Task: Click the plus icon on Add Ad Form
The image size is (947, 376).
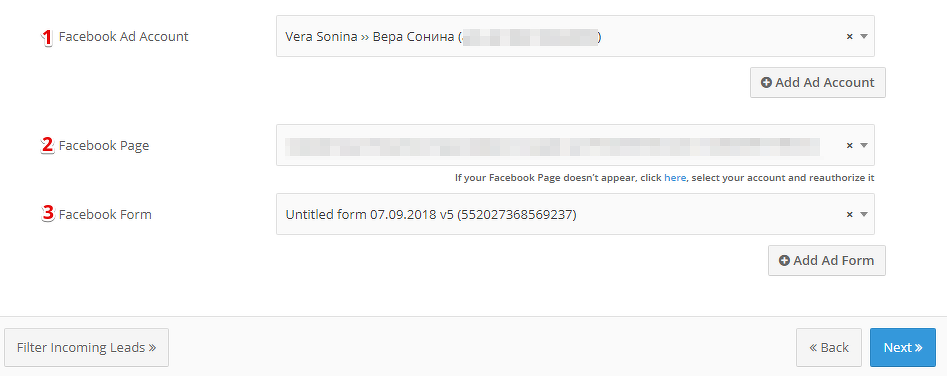Action: tap(784, 261)
